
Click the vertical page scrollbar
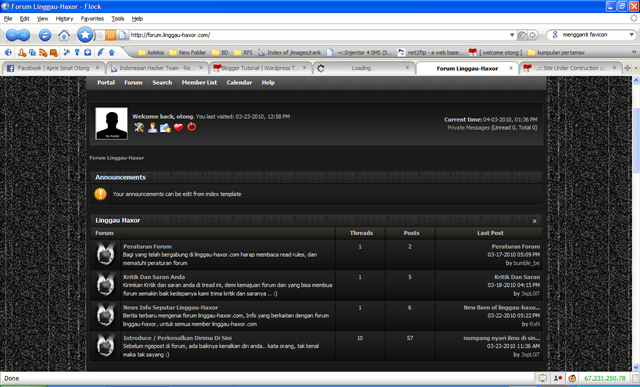point(636,224)
